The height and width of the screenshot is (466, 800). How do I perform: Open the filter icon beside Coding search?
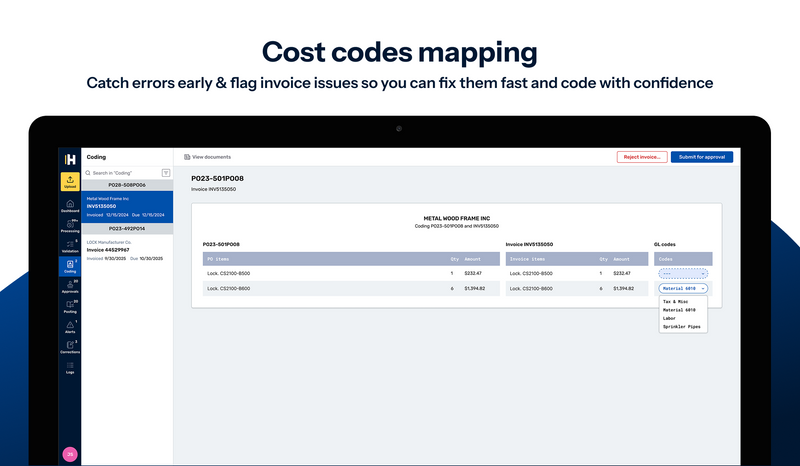pyautogui.click(x=166, y=173)
